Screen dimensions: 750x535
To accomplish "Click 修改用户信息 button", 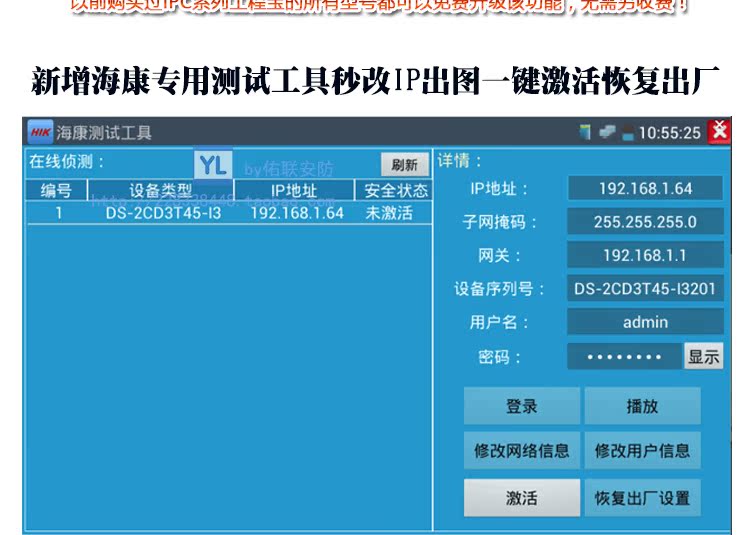I will 642,451.
